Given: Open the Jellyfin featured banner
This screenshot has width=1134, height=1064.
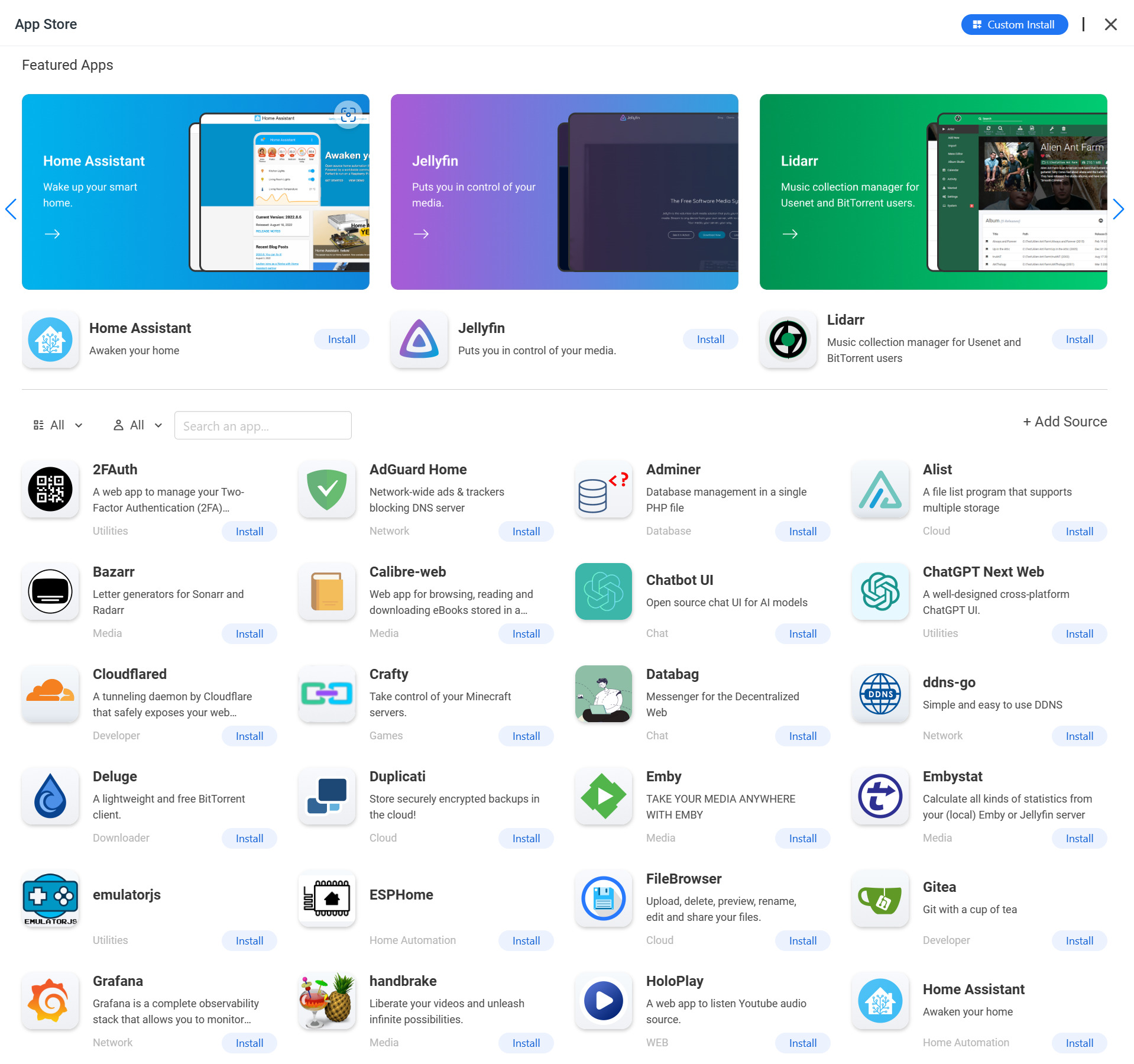Looking at the screenshot, I should coord(565,192).
